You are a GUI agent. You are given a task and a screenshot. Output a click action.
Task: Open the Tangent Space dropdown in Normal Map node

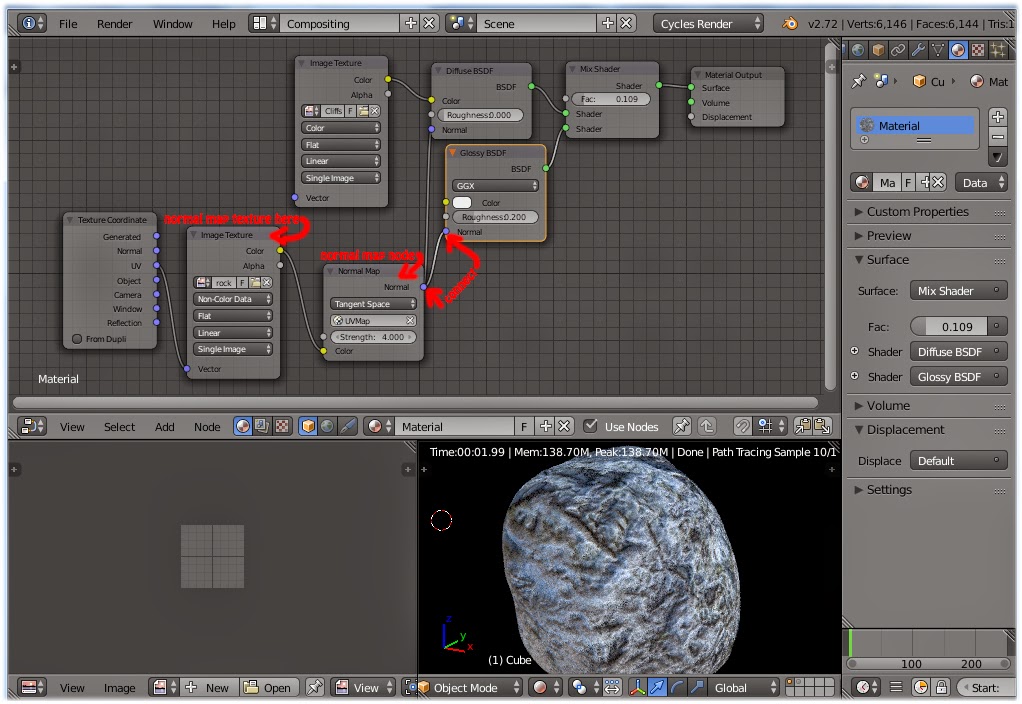[x=374, y=304]
